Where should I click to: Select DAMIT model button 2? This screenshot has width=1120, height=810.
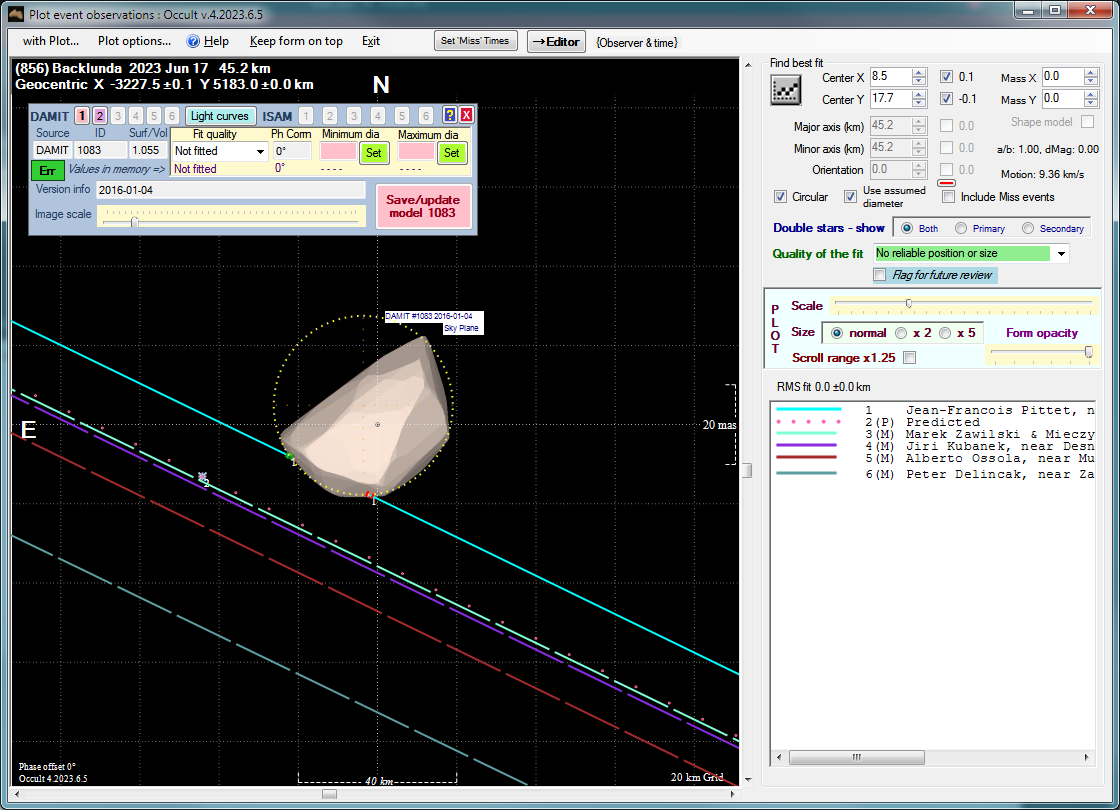pyautogui.click(x=99, y=116)
